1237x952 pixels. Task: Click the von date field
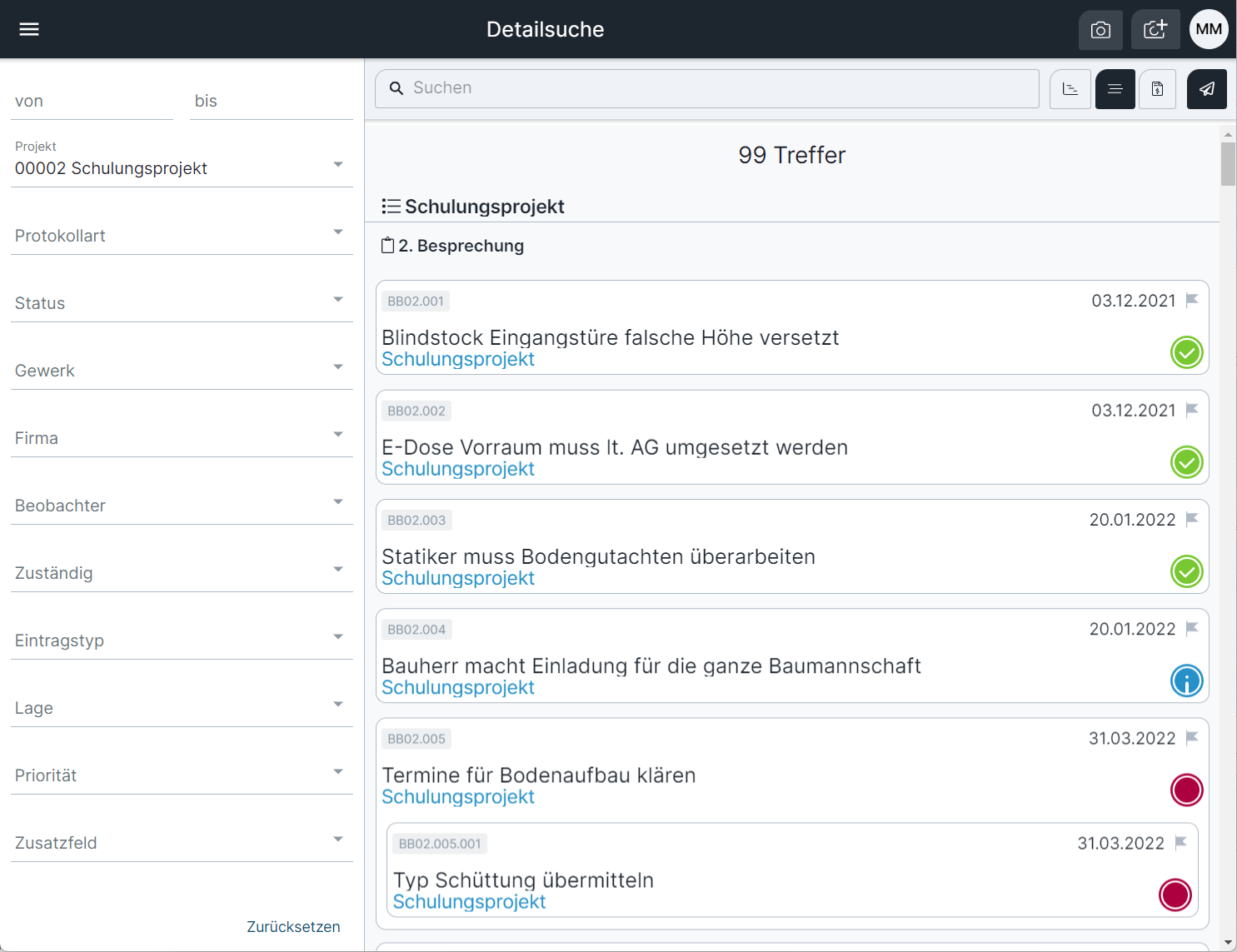click(92, 101)
